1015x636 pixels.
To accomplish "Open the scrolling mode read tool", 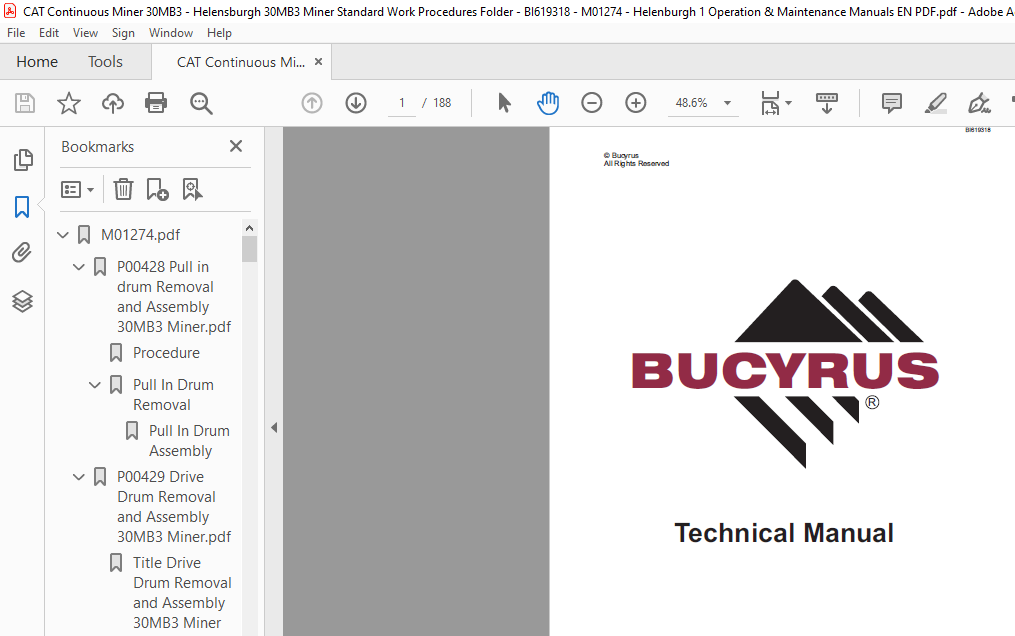I will point(827,103).
